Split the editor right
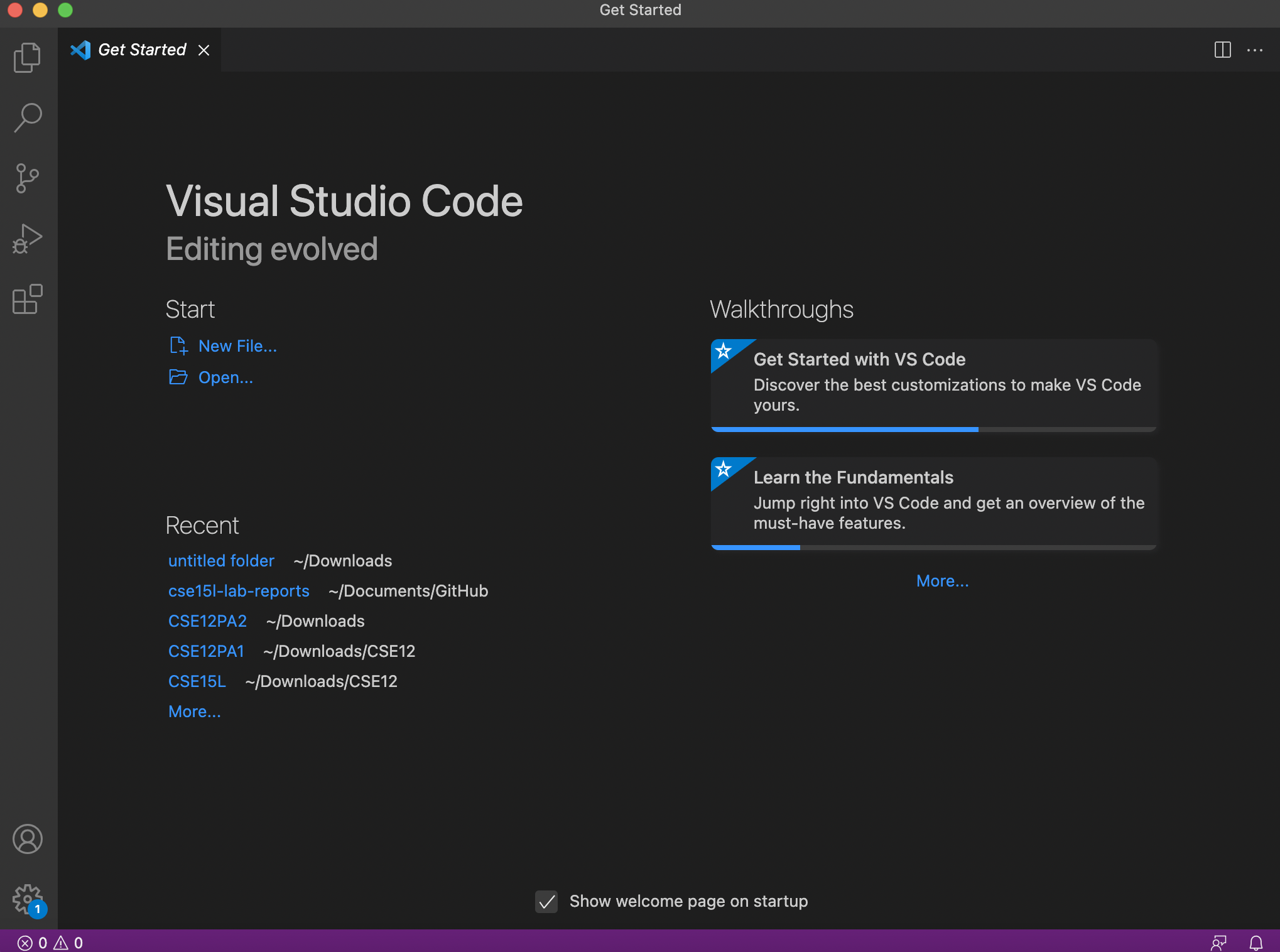Viewport: 1280px width, 952px height. click(x=1222, y=50)
